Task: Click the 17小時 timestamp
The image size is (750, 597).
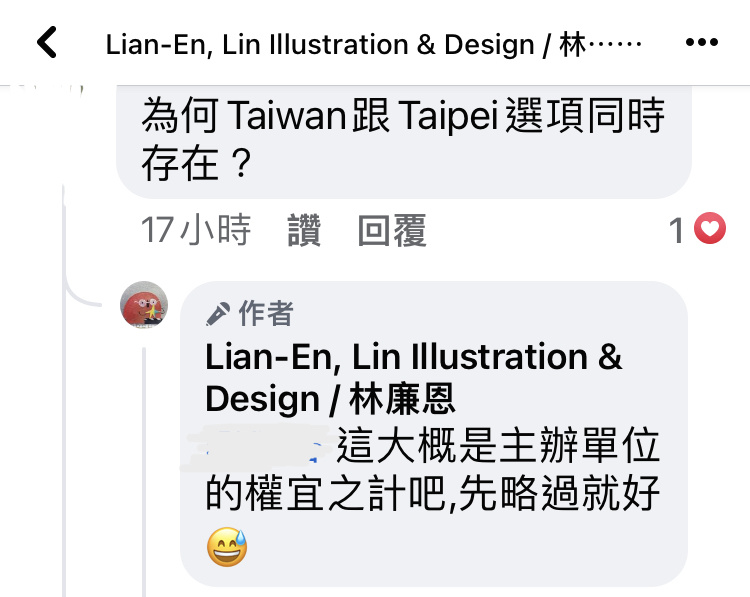Action: 196,230
